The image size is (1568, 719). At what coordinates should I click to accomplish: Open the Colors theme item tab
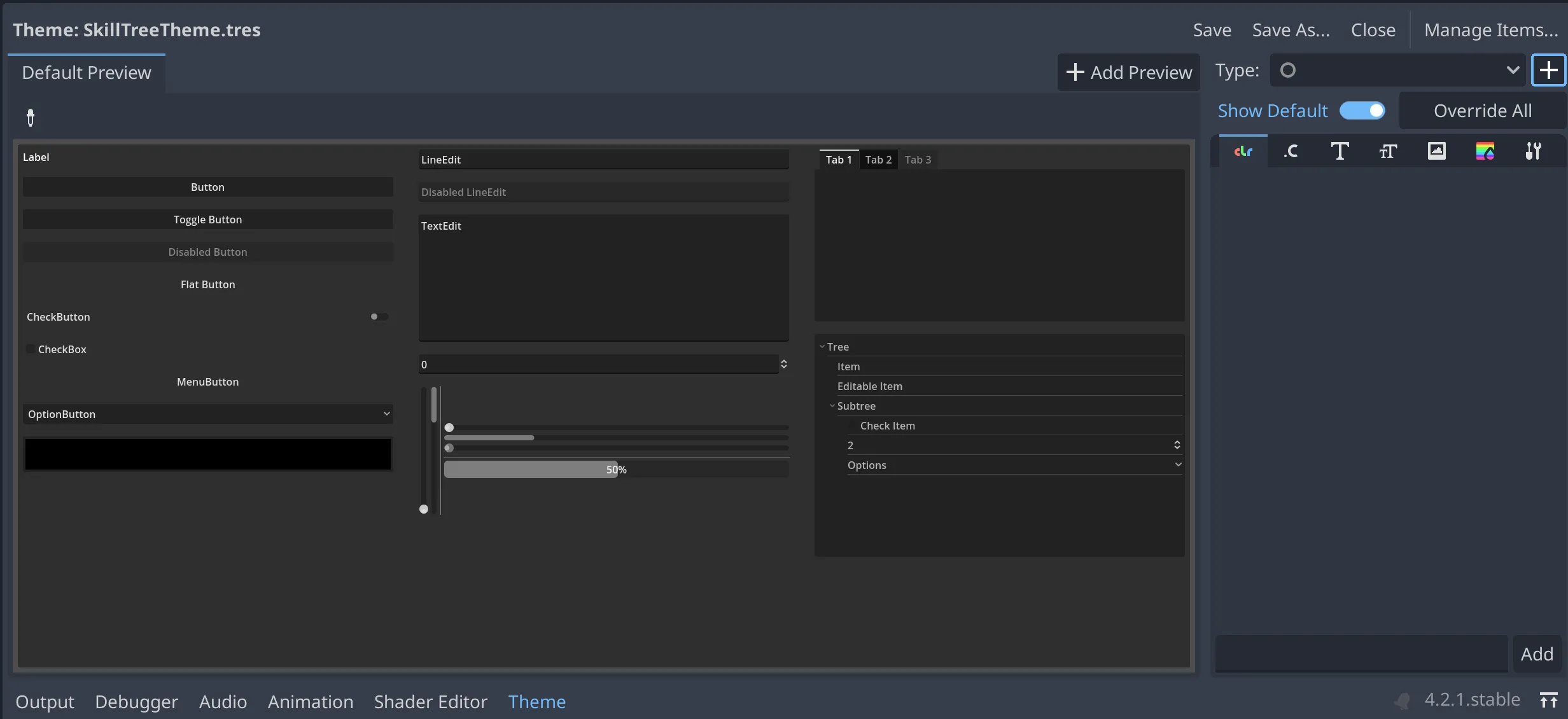1243,151
